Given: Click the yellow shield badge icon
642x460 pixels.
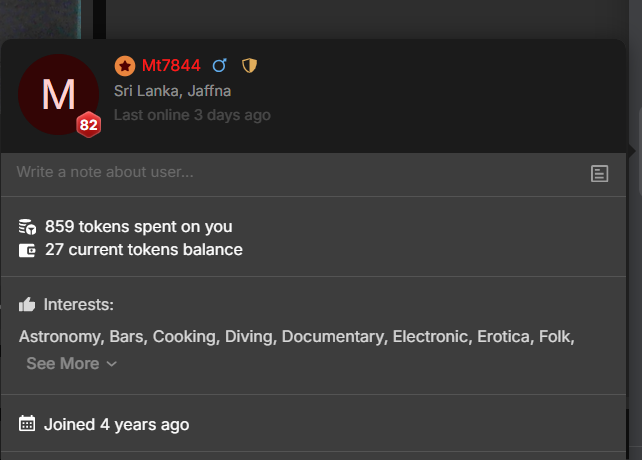Looking at the screenshot, I should pyautogui.click(x=250, y=66).
